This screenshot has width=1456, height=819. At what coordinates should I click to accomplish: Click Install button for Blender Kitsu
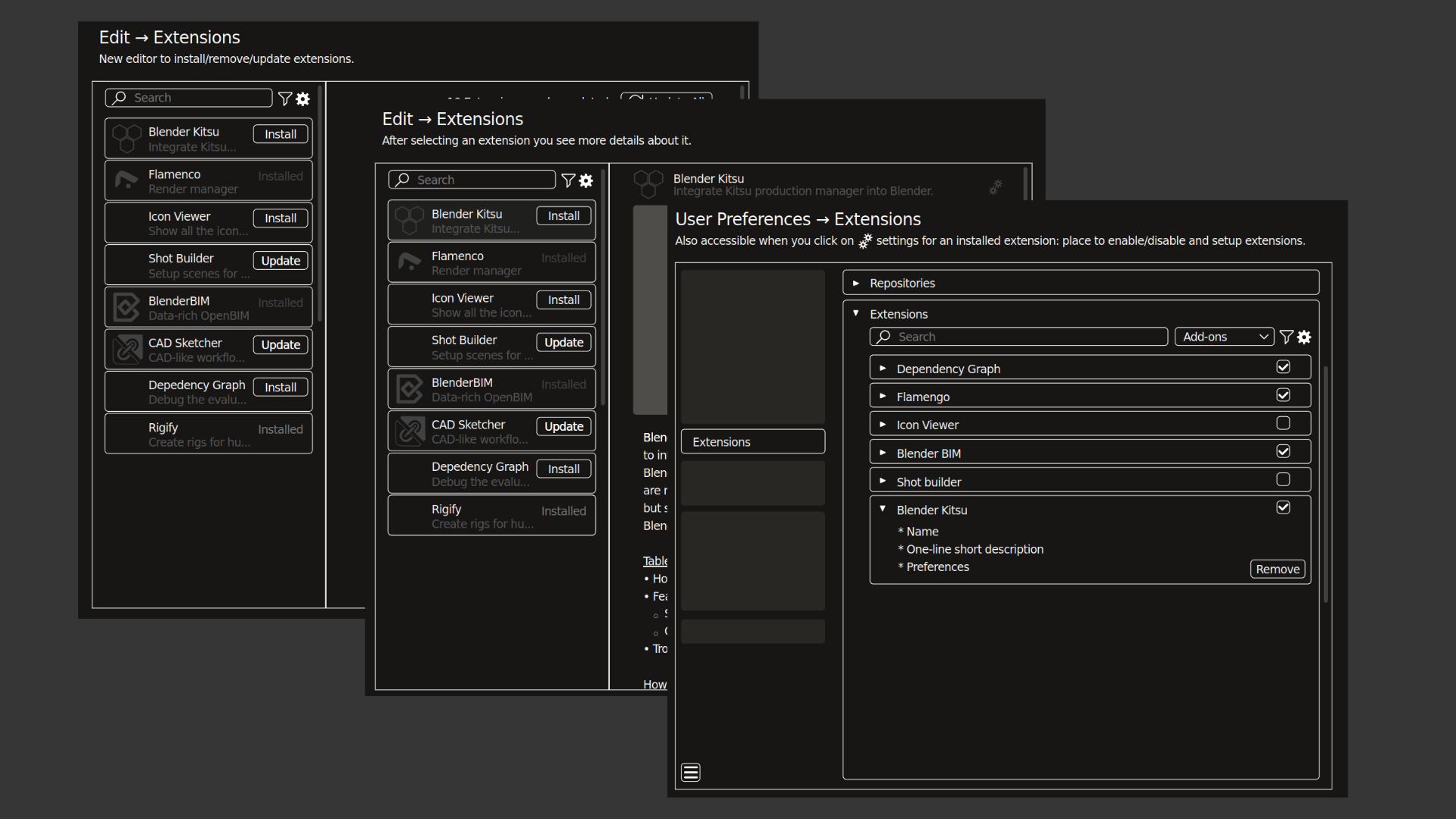pyautogui.click(x=280, y=133)
